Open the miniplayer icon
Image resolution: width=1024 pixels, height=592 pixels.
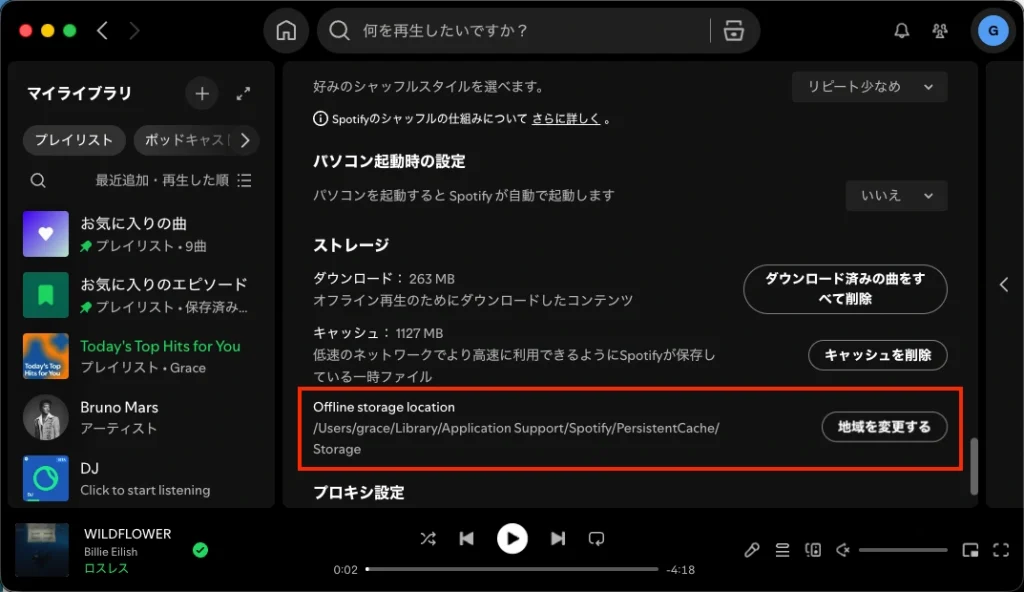pyautogui.click(x=970, y=550)
